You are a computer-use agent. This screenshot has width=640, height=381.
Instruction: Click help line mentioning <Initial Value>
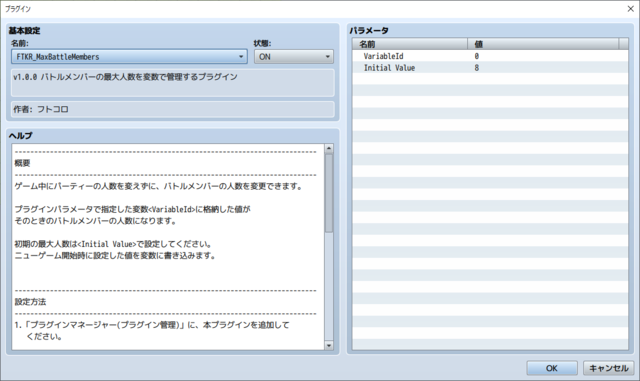(x=113, y=244)
